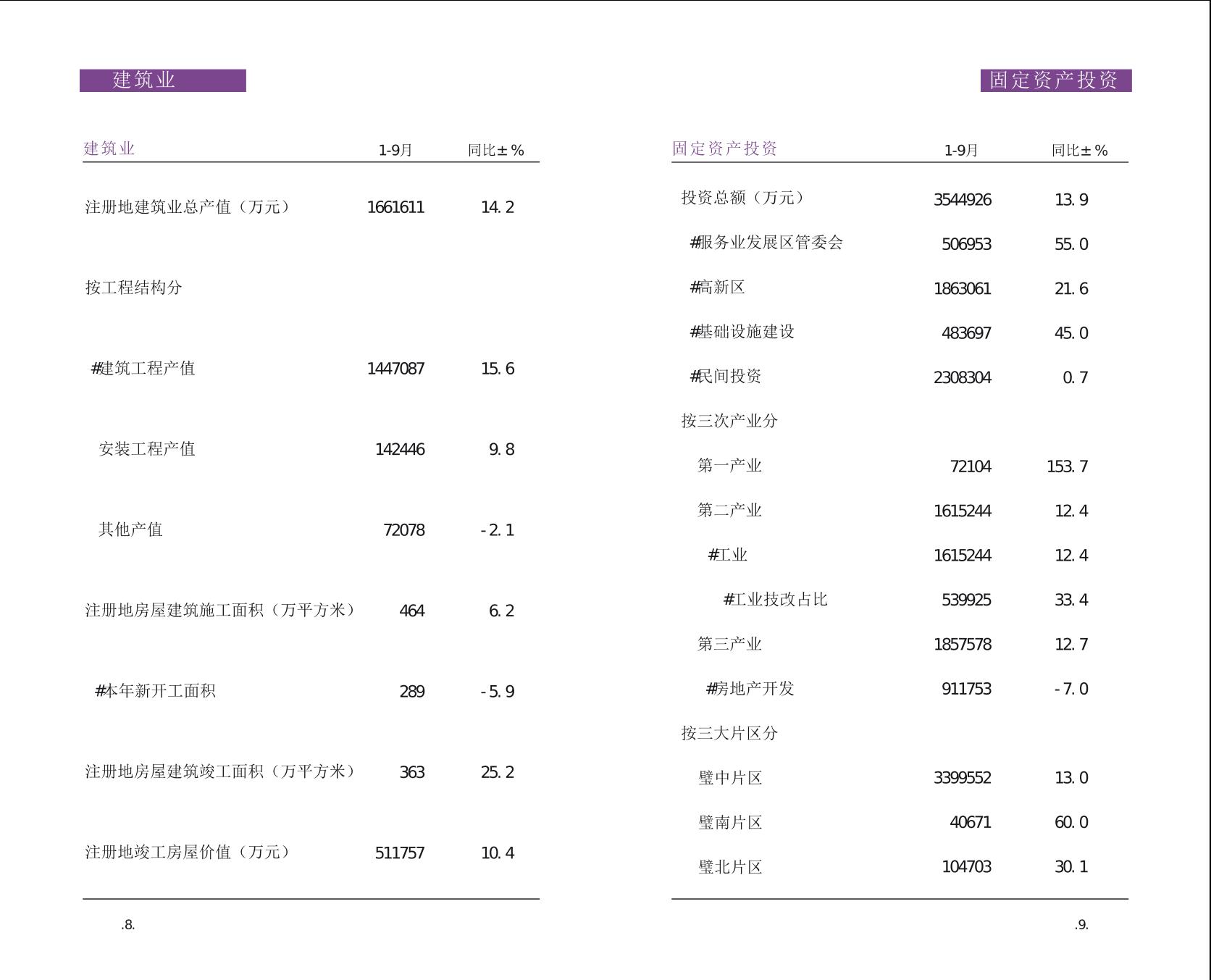The image size is (1211, 980).
Task: Click 注册地建筑业总产值（万元） row label
Action: click(190, 207)
